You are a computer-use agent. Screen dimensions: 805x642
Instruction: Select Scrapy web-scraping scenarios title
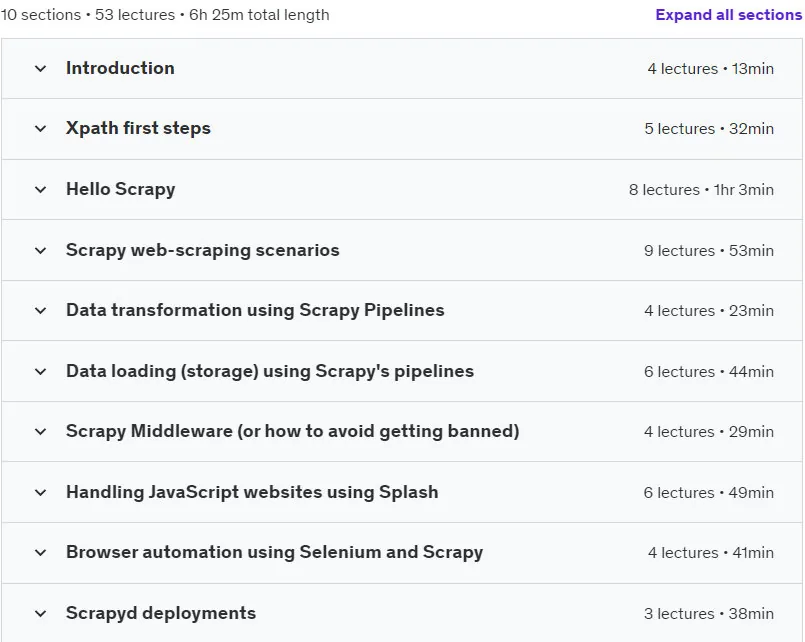203,250
